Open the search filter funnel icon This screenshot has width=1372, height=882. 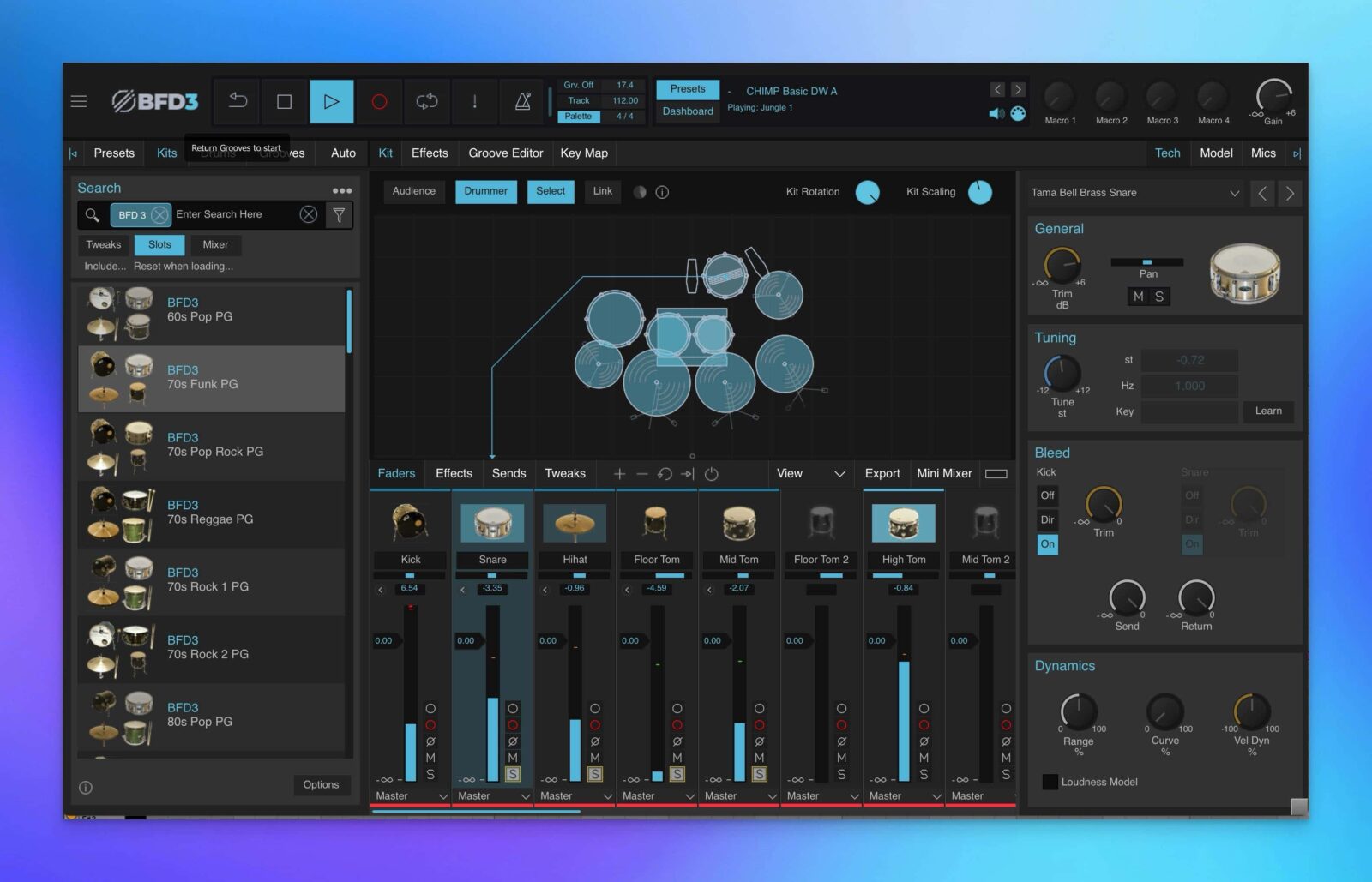pyautogui.click(x=340, y=215)
